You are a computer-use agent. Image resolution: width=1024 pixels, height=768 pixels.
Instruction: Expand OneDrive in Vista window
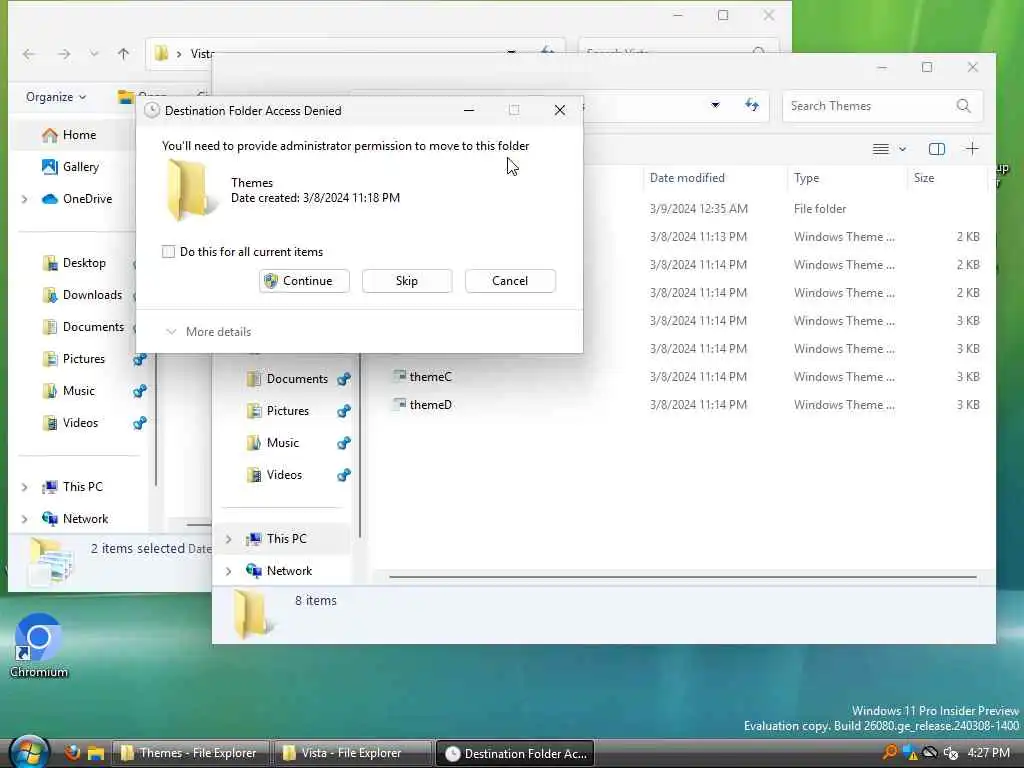25,199
